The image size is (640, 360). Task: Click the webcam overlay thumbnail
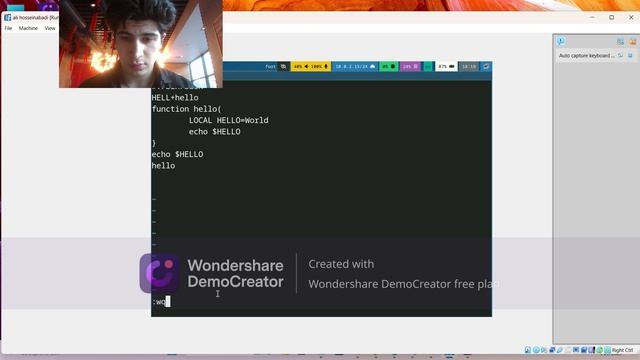tap(141, 44)
